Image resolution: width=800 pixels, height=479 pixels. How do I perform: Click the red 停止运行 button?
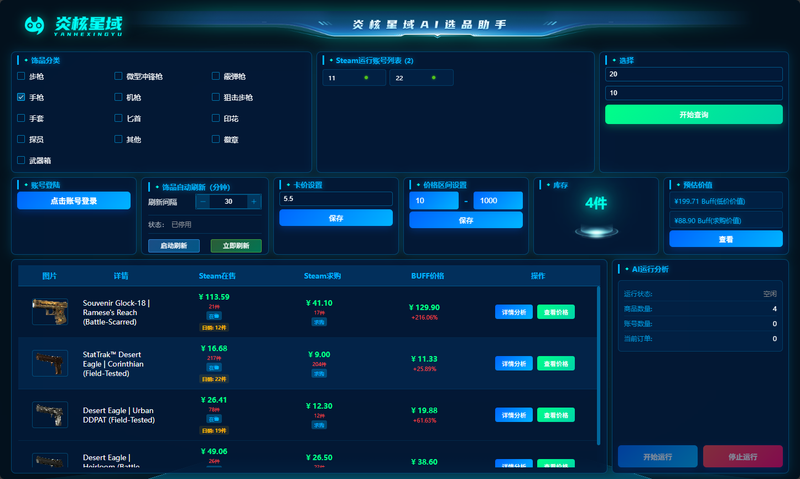(742, 457)
